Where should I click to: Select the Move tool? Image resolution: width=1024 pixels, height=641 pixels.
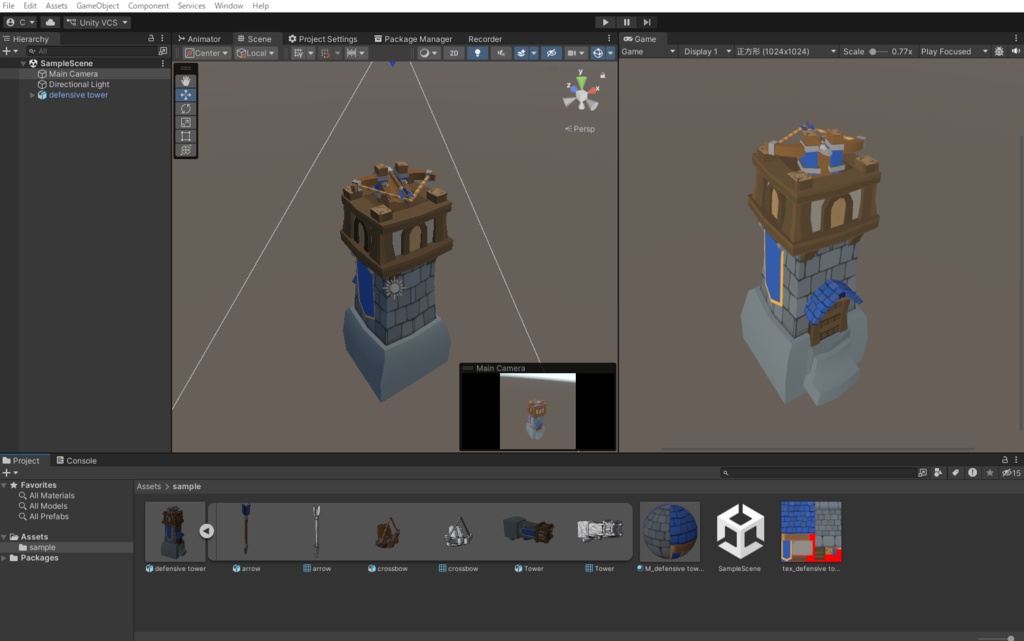coord(185,95)
